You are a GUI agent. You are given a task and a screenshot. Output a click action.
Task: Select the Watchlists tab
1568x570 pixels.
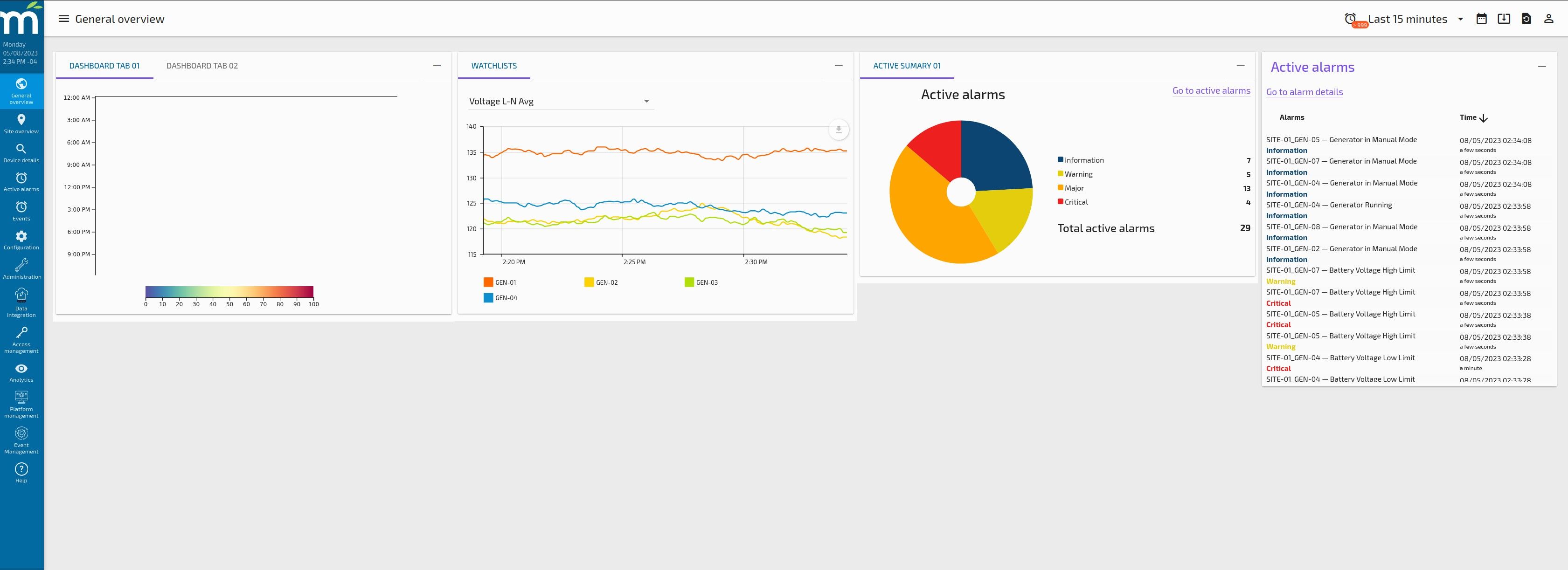point(493,66)
